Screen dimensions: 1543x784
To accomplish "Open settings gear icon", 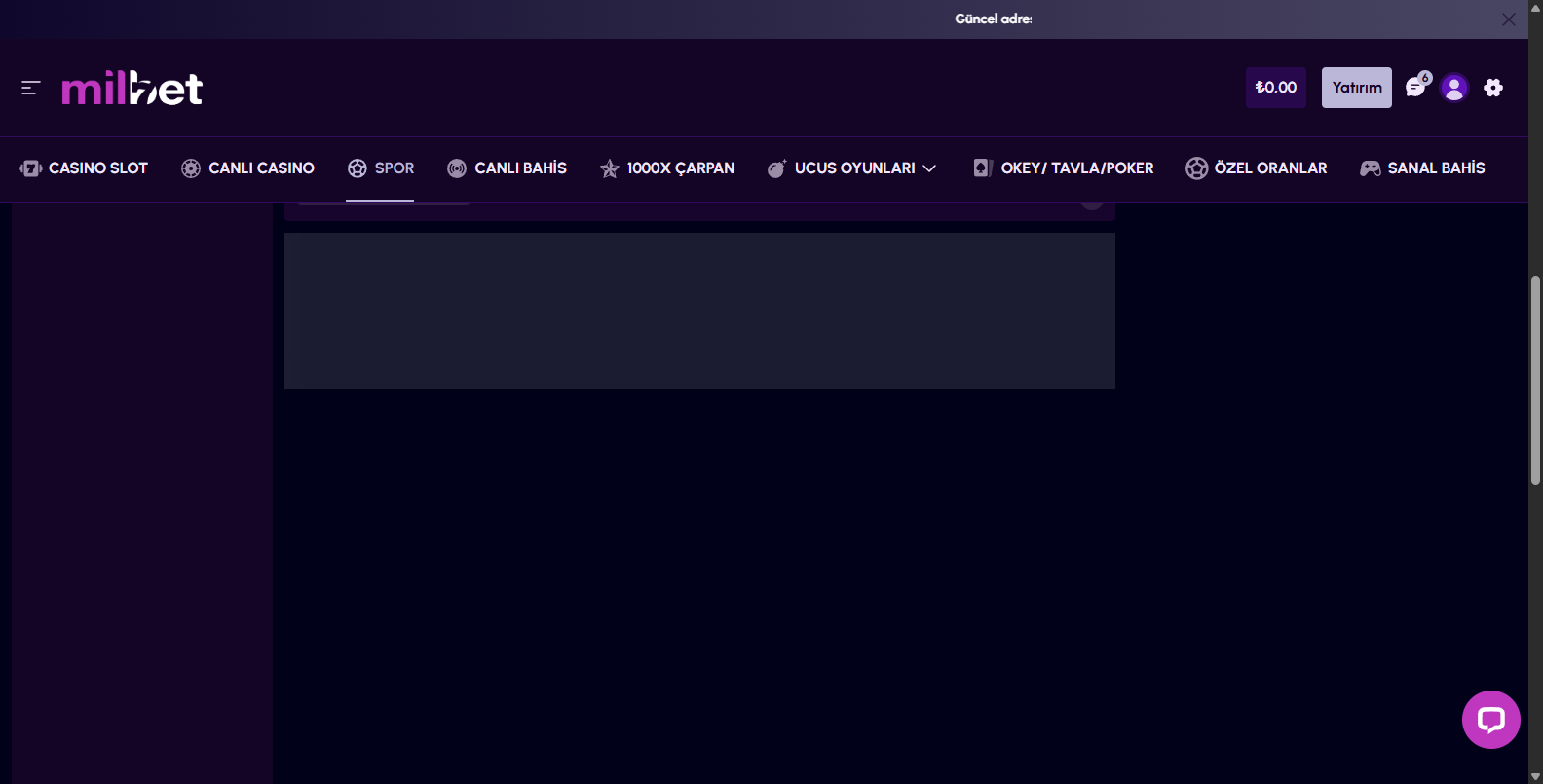I will click(x=1493, y=88).
